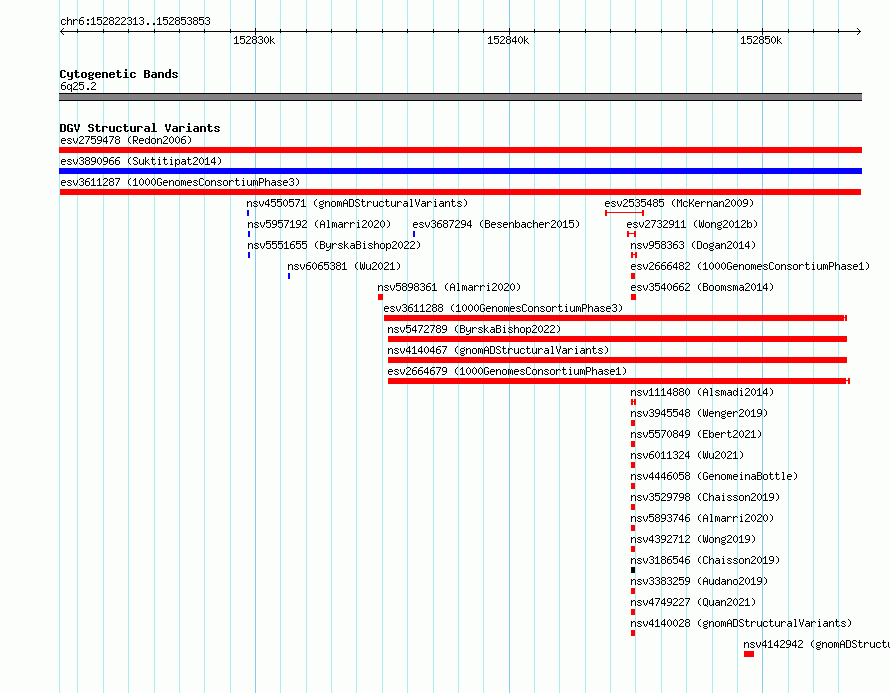Select the esv2664679 red variant bar
The image size is (890, 693).
[619, 381]
